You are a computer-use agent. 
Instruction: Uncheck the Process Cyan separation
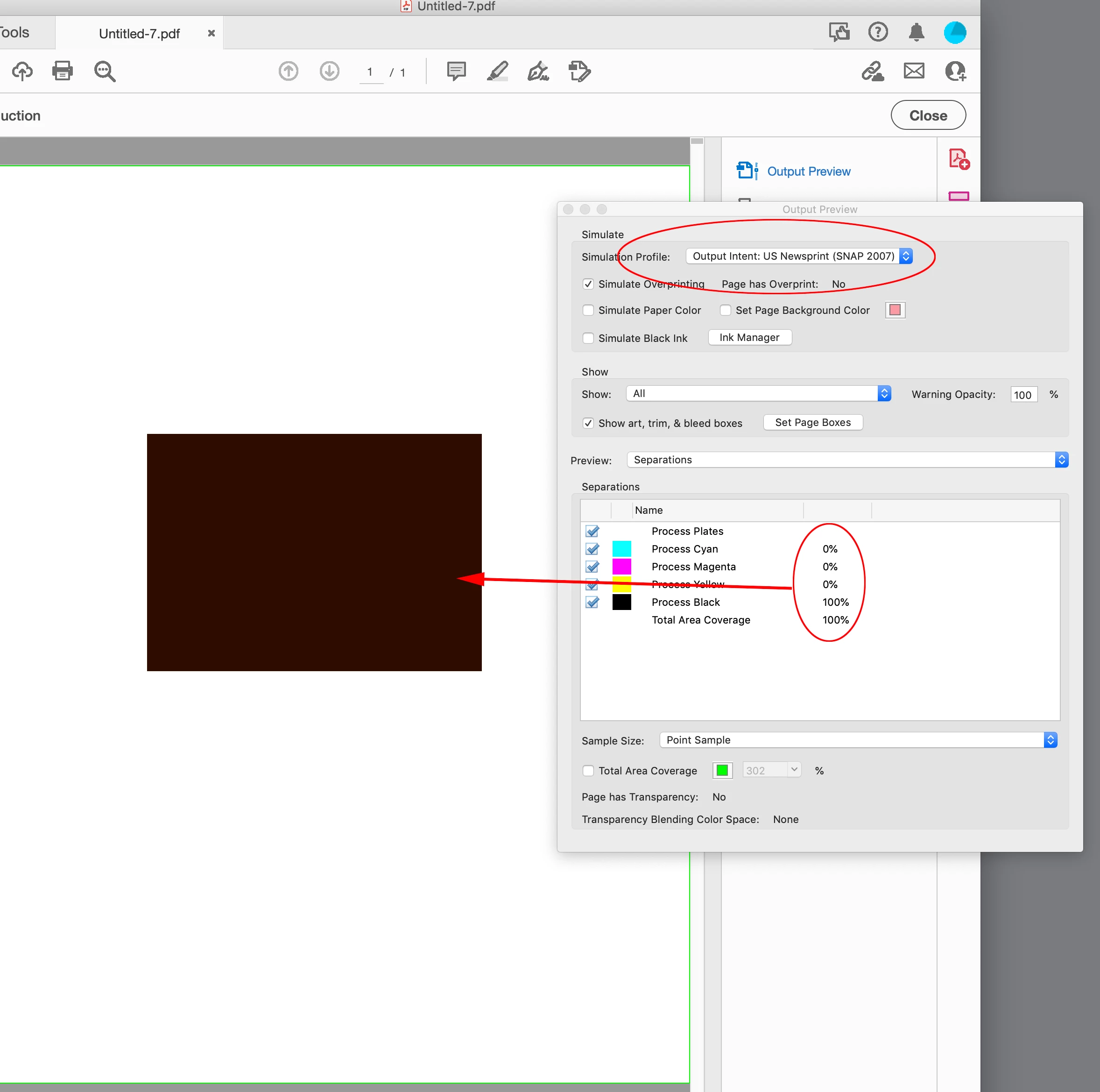pyautogui.click(x=592, y=549)
